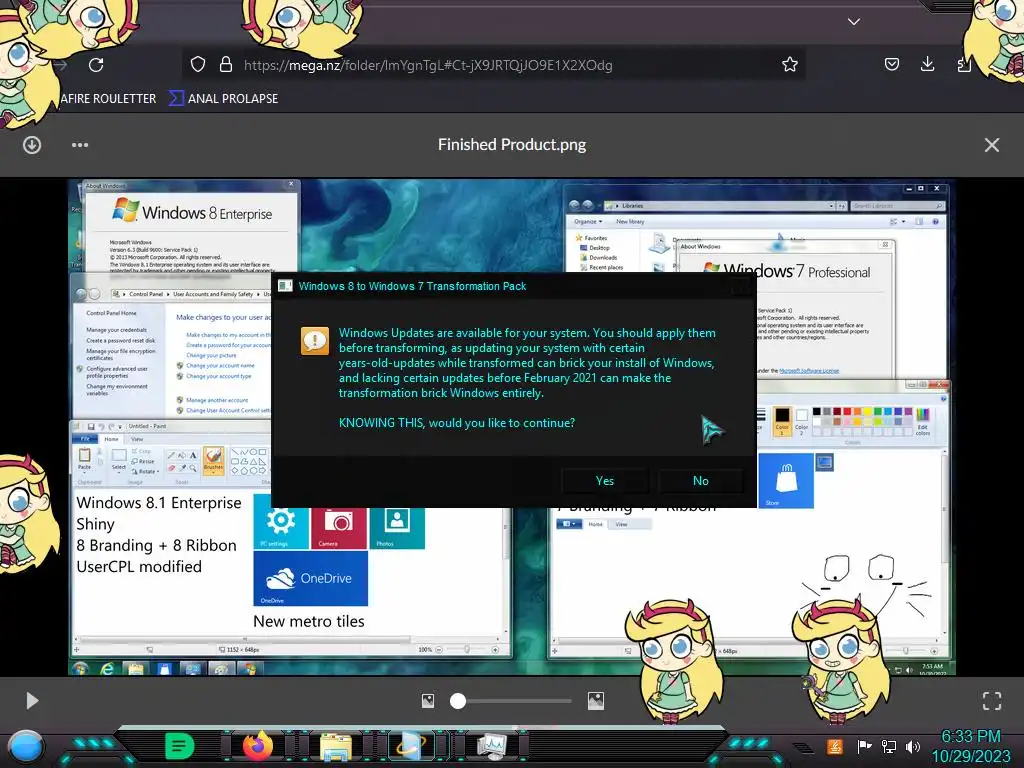1024x768 pixels.
Task: Reload the page in Firefox
Action: click(x=96, y=65)
